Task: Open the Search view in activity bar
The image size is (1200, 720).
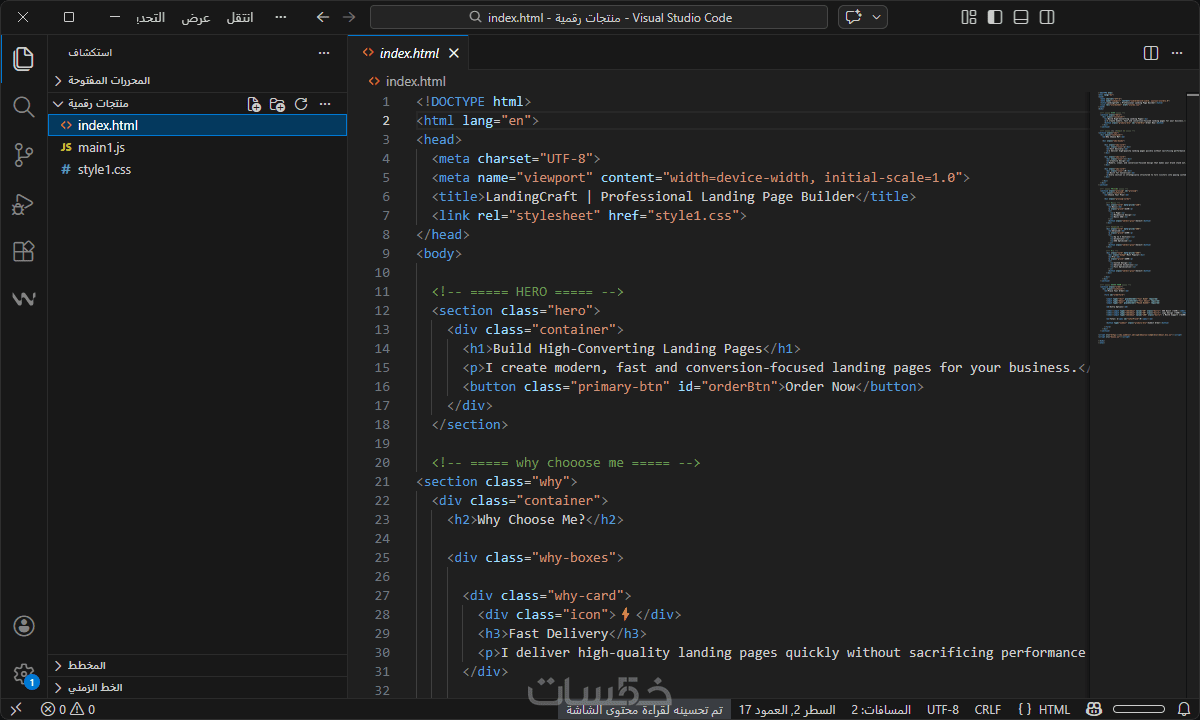Action: pos(24,107)
